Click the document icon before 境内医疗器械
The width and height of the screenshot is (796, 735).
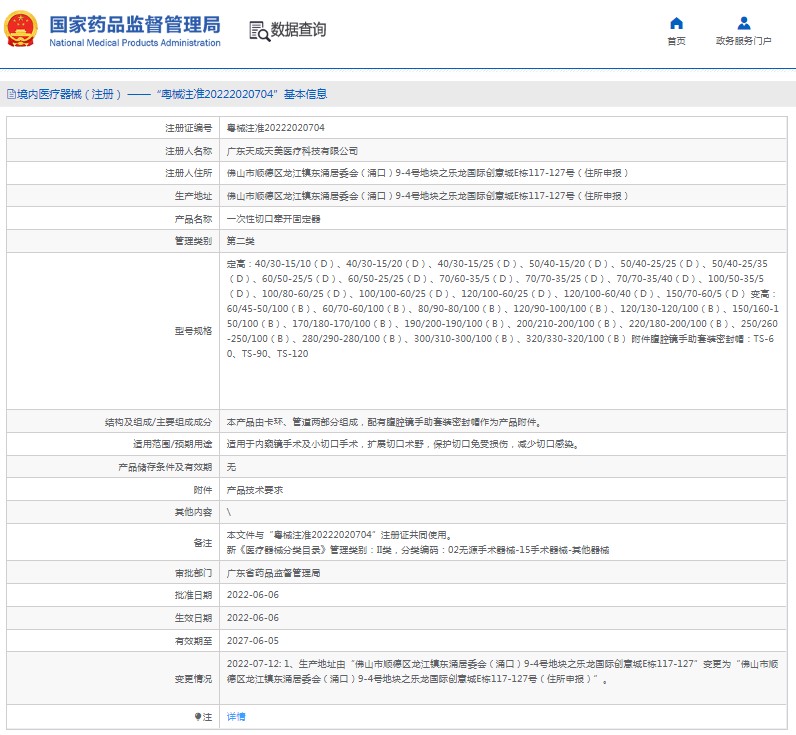[x=11, y=94]
